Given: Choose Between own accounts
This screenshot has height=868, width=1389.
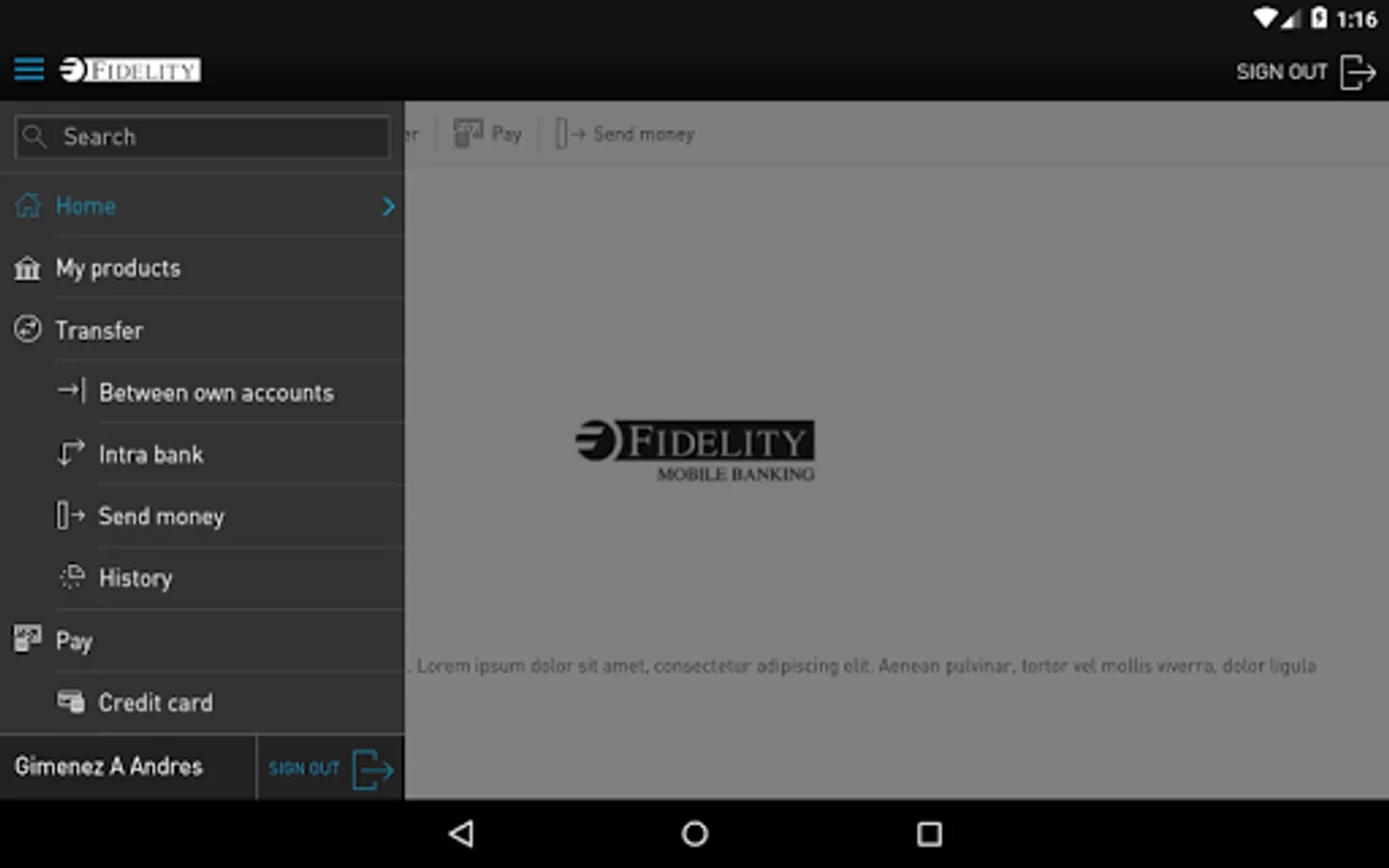Looking at the screenshot, I should pyautogui.click(x=216, y=393).
